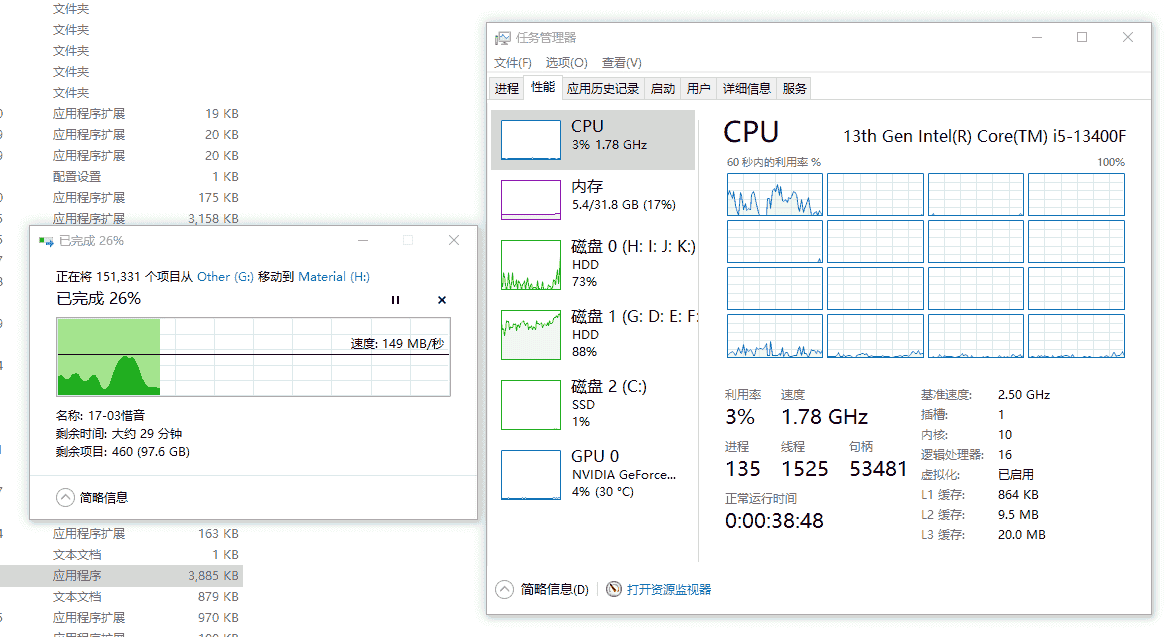Click the Other (G:) source link

click(x=225, y=277)
